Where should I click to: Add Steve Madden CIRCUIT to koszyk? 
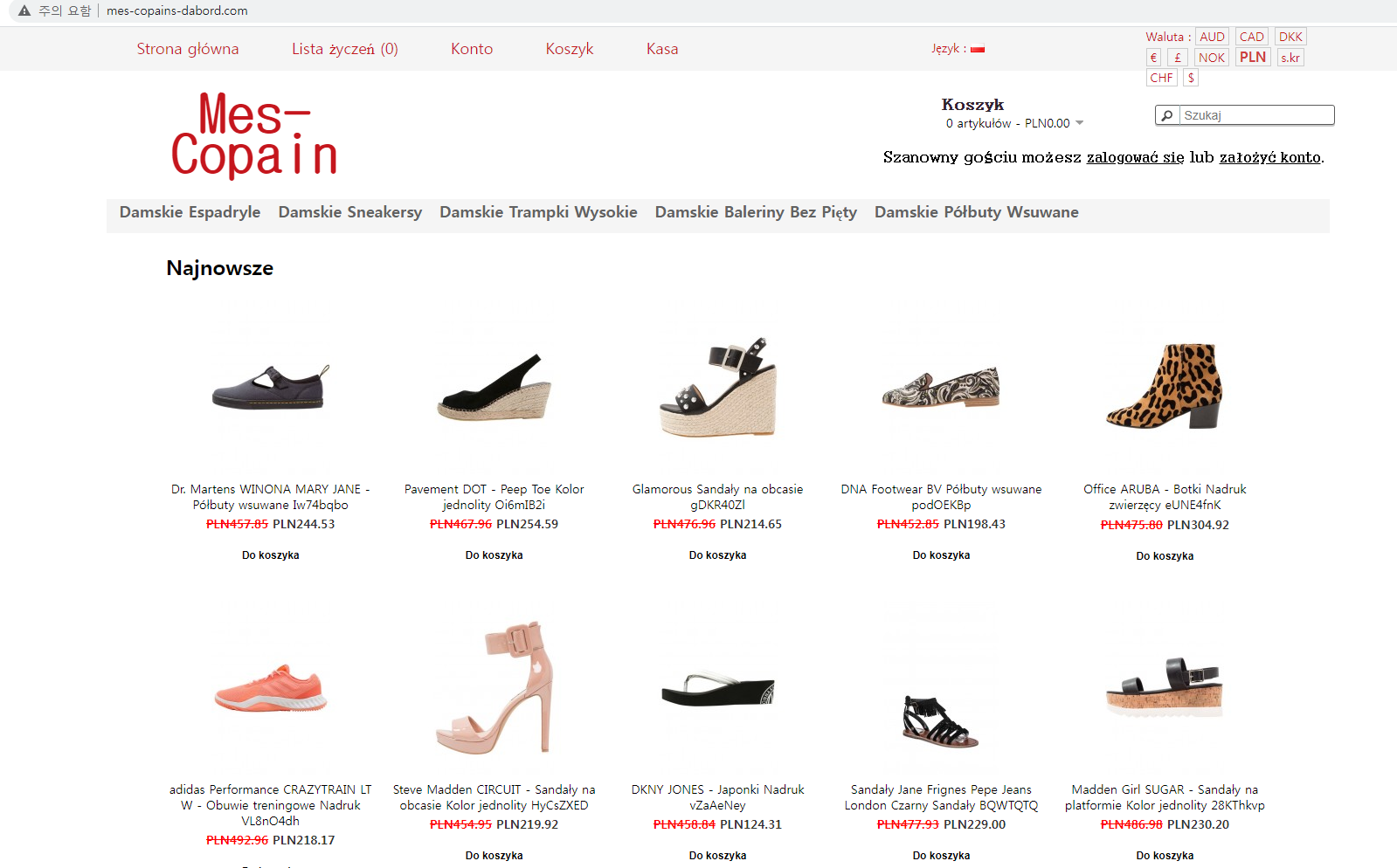[494, 856]
